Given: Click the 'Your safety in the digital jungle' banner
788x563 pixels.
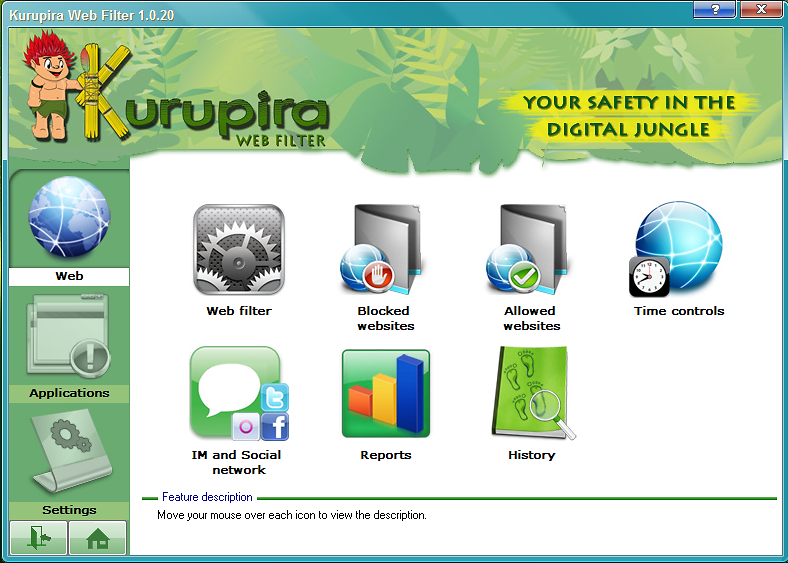Looking at the screenshot, I should (629, 115).
